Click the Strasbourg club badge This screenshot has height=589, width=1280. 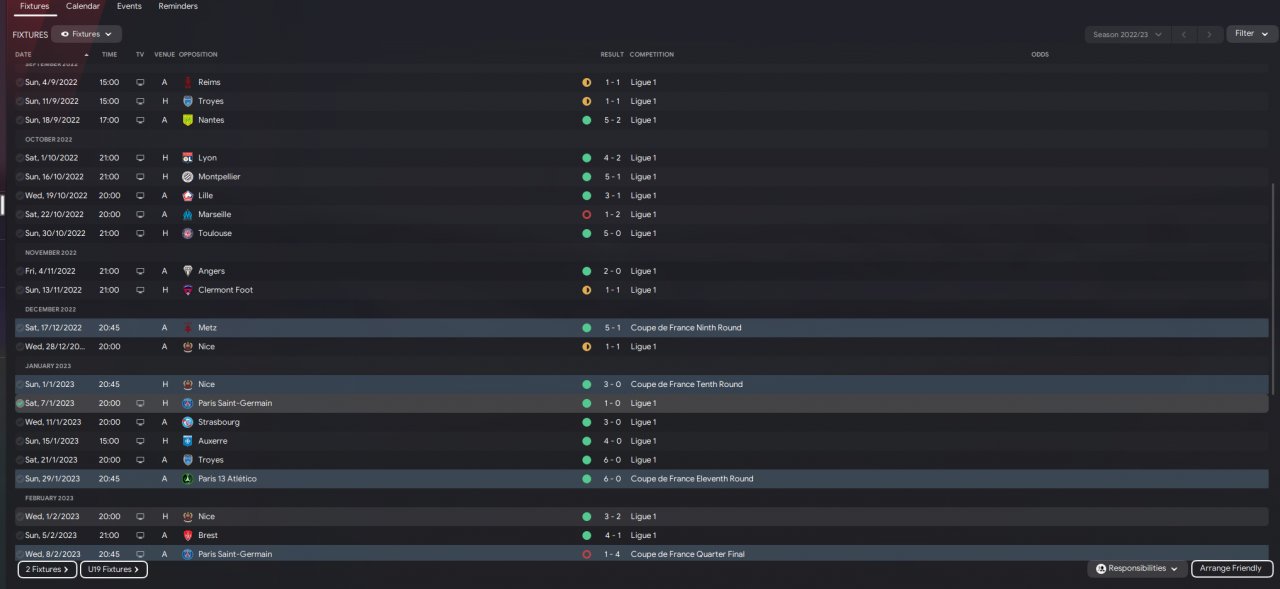tap(187, 422)
